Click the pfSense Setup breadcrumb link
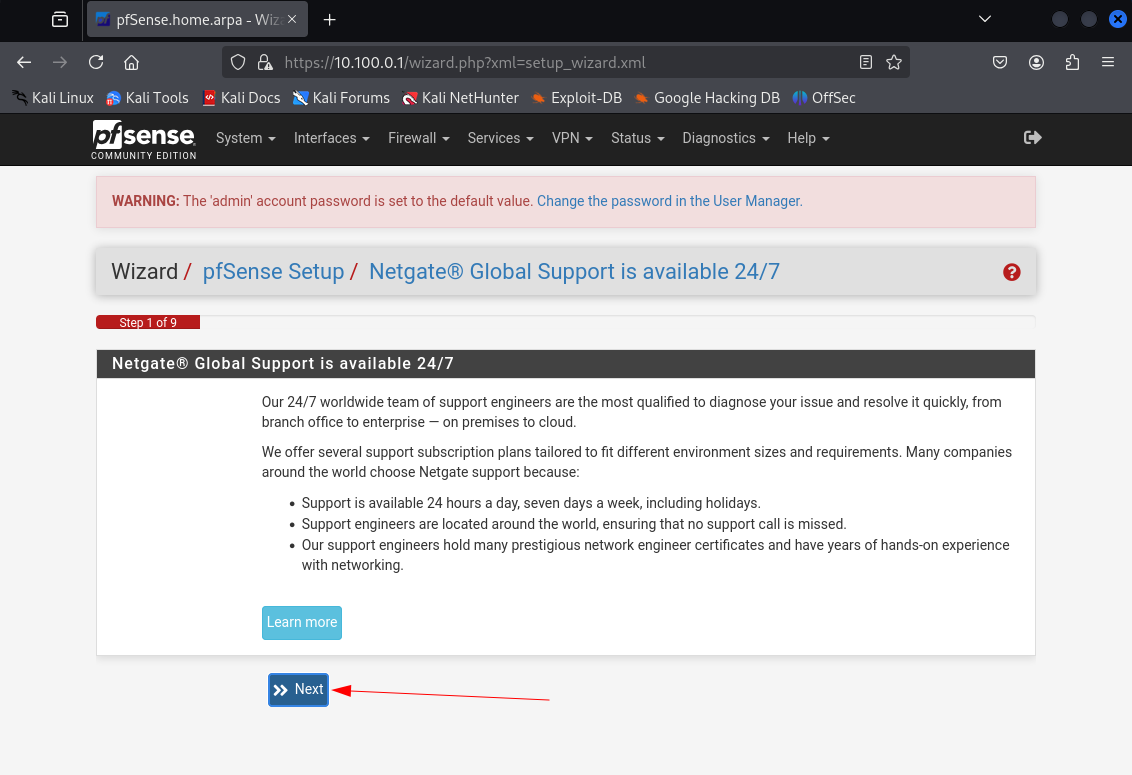 (x=273, y=272)
